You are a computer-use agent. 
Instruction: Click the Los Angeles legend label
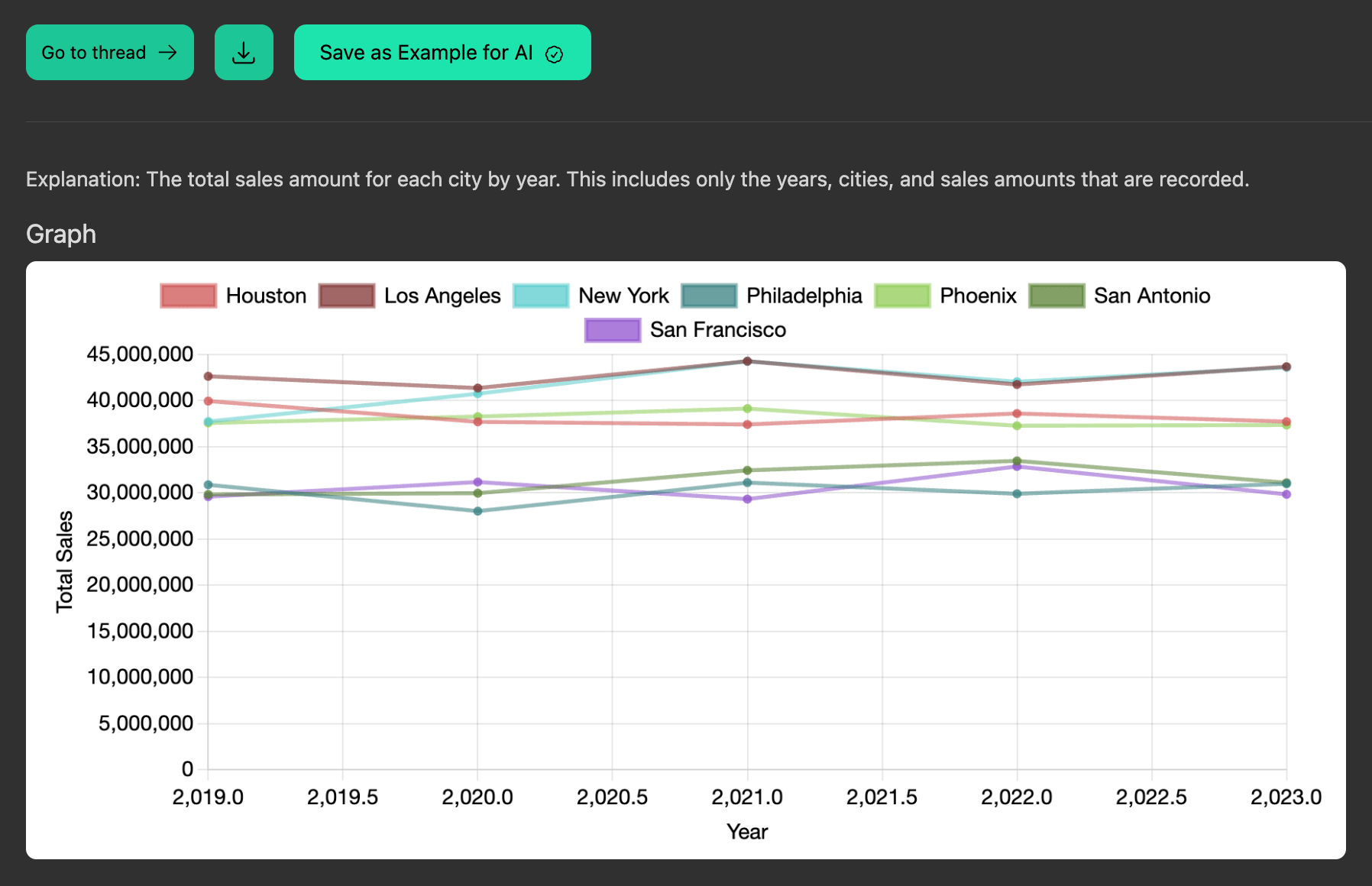(442, 296)
